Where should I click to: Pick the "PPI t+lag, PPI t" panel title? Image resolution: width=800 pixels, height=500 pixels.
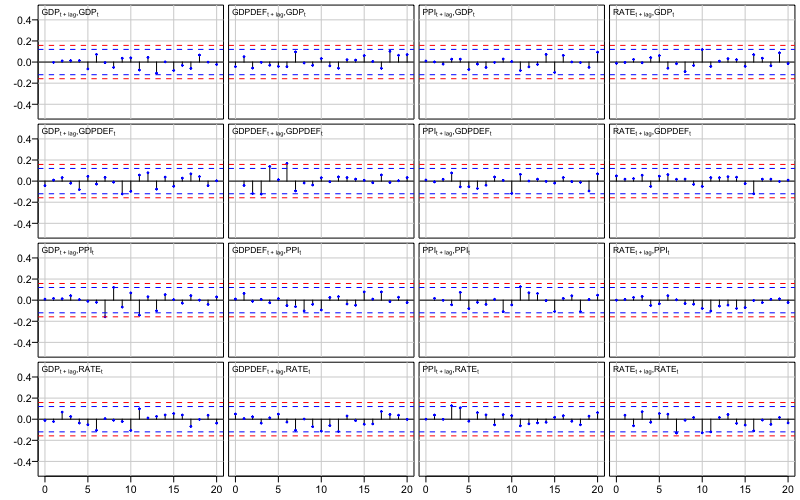pyautogui.click(x=446, y=251)
